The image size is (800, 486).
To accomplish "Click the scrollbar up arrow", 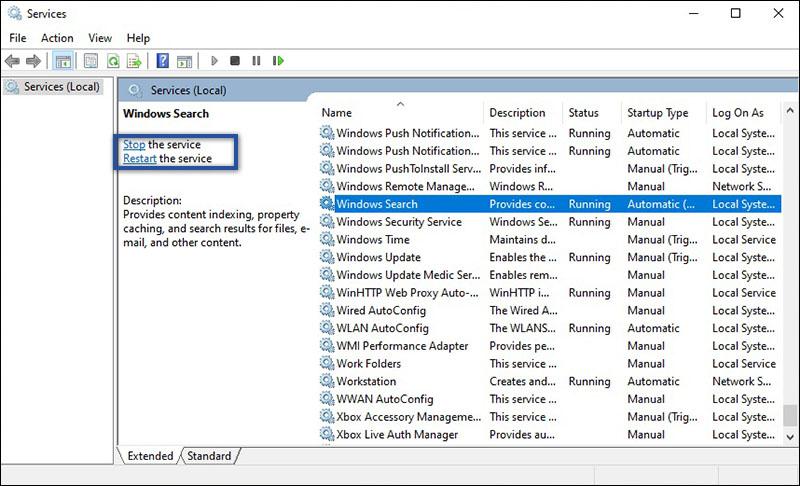I will [x=790, y=110].
